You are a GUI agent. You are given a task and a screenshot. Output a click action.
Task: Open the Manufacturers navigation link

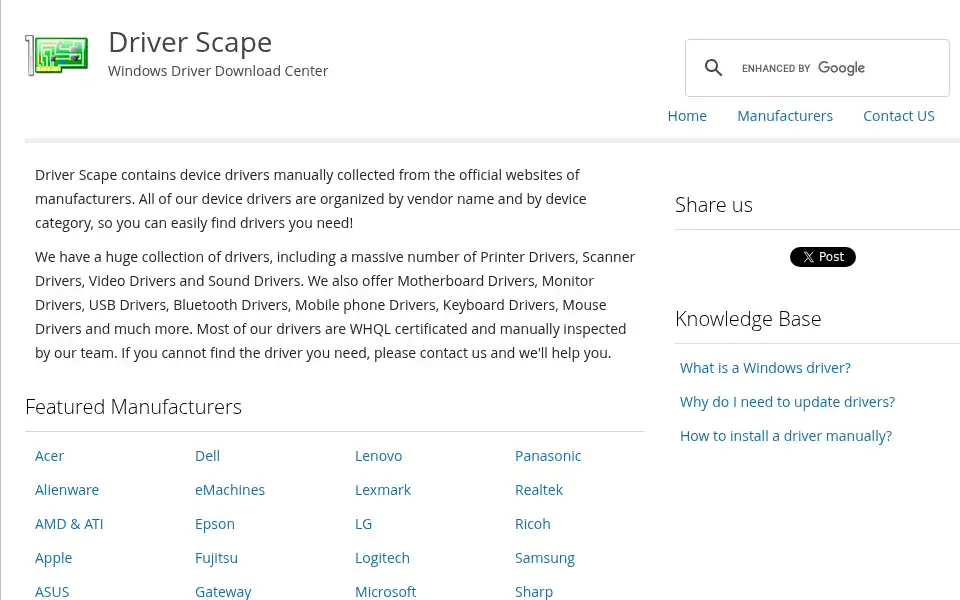[785, 116]
